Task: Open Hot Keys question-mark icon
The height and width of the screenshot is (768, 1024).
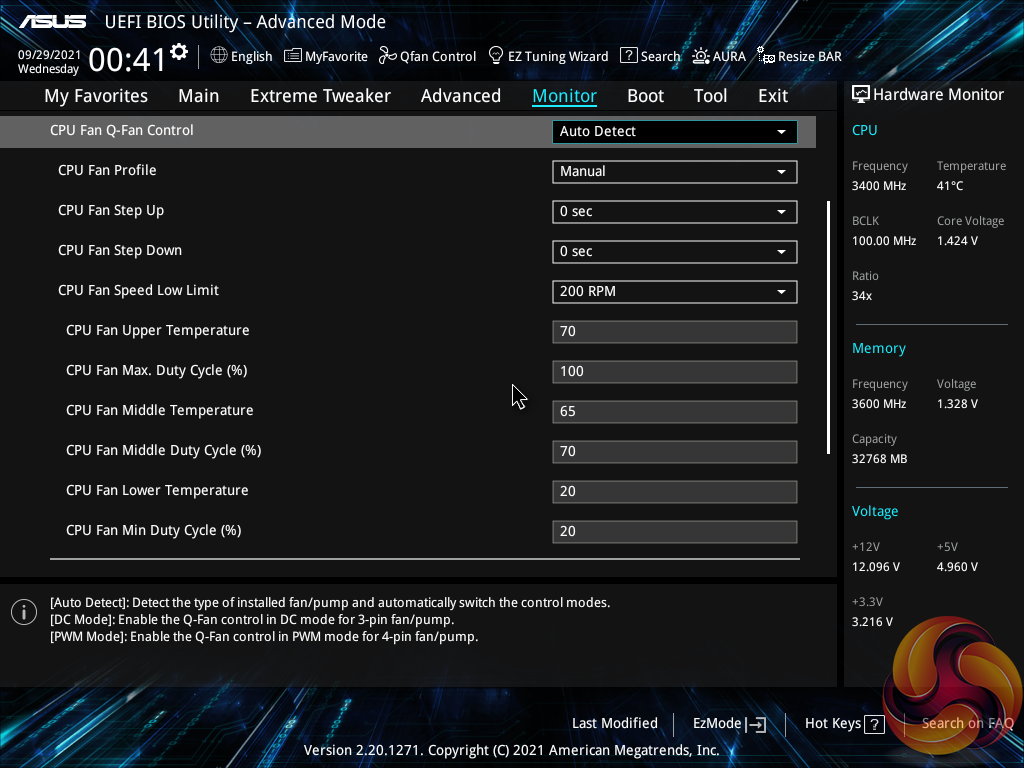Action: [x=874, y=724]
